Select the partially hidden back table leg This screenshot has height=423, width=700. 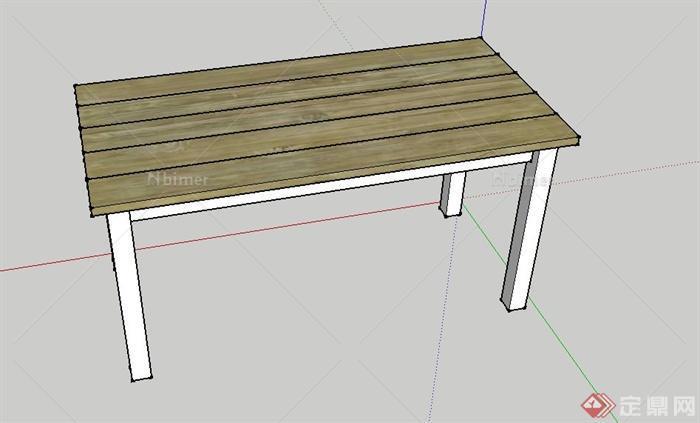tap(452, 194)
